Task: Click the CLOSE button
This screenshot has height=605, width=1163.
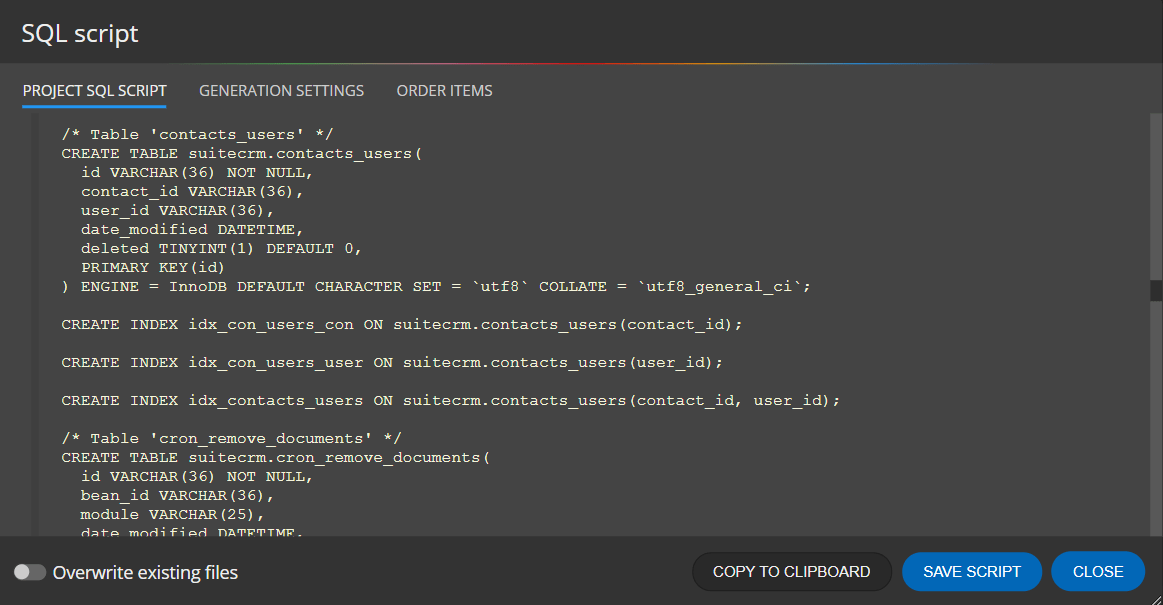Action: pos(1097,571)
